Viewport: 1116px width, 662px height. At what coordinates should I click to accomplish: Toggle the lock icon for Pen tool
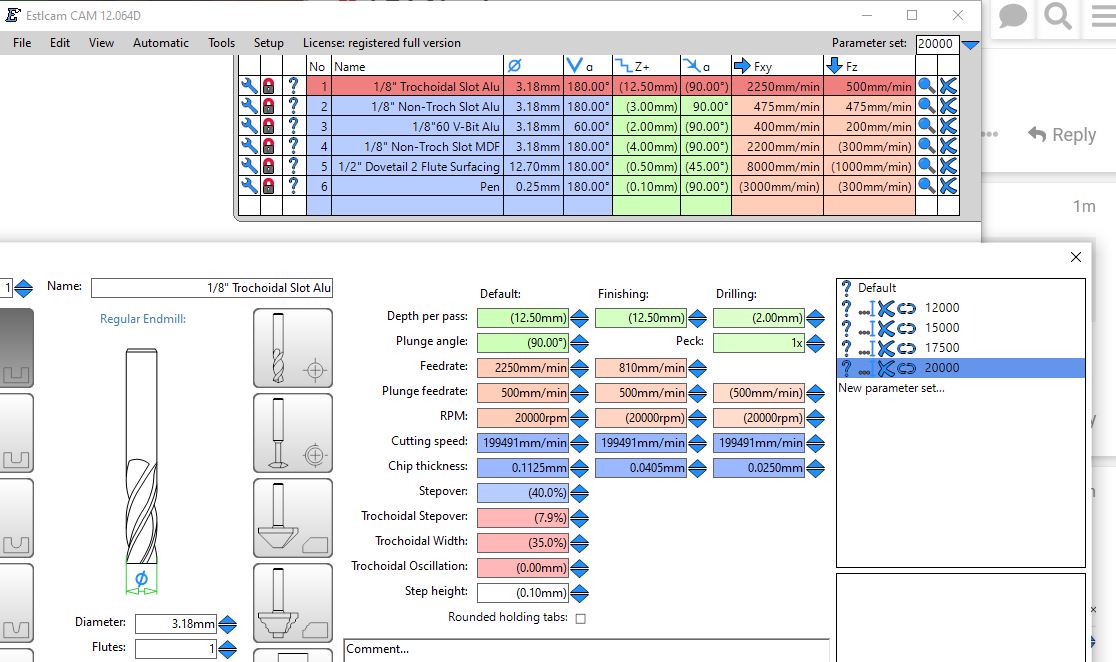[269, 186]
